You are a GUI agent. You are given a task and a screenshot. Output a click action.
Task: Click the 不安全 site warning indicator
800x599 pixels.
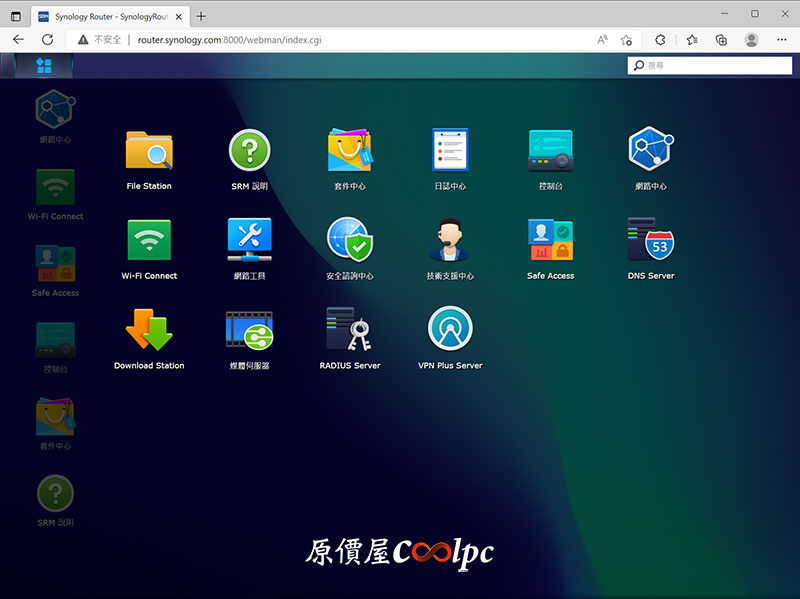(x=99, y=40)
